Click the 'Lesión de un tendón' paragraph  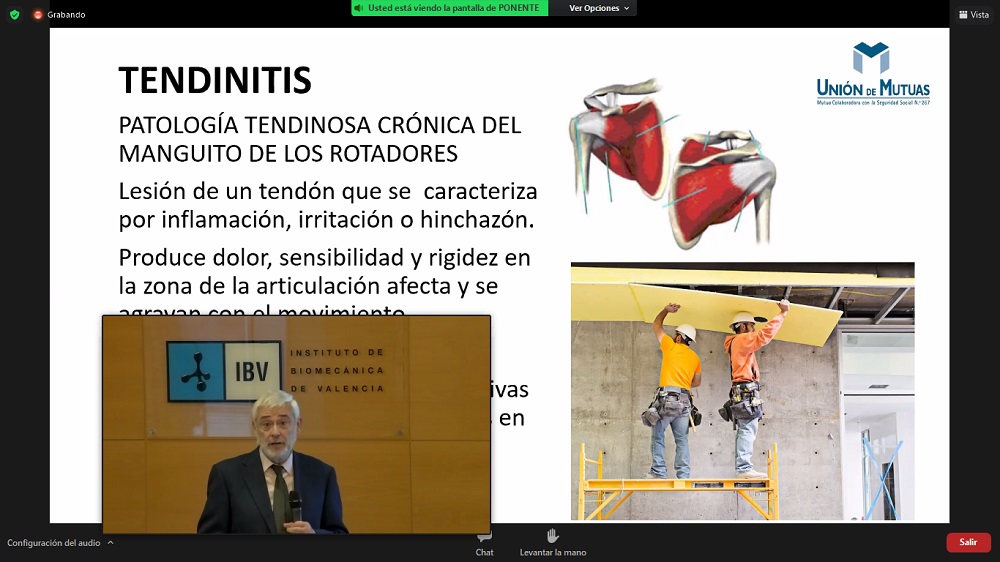coord(328,204)
